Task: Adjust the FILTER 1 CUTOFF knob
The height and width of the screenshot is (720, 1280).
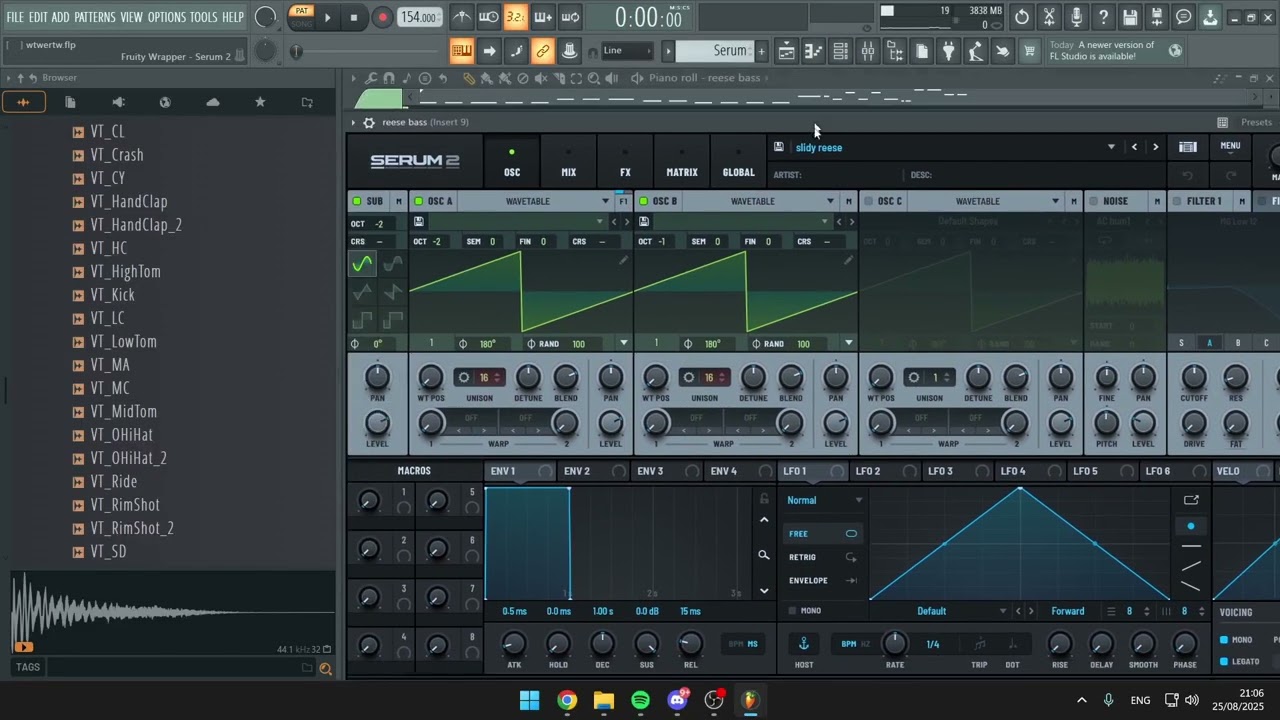Action: (x=1194, y=377)
